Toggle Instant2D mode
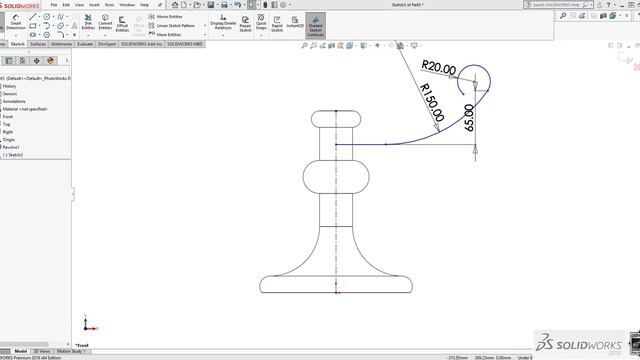The width and height of the screenshot is (640, 360). [x=295, y=22]
